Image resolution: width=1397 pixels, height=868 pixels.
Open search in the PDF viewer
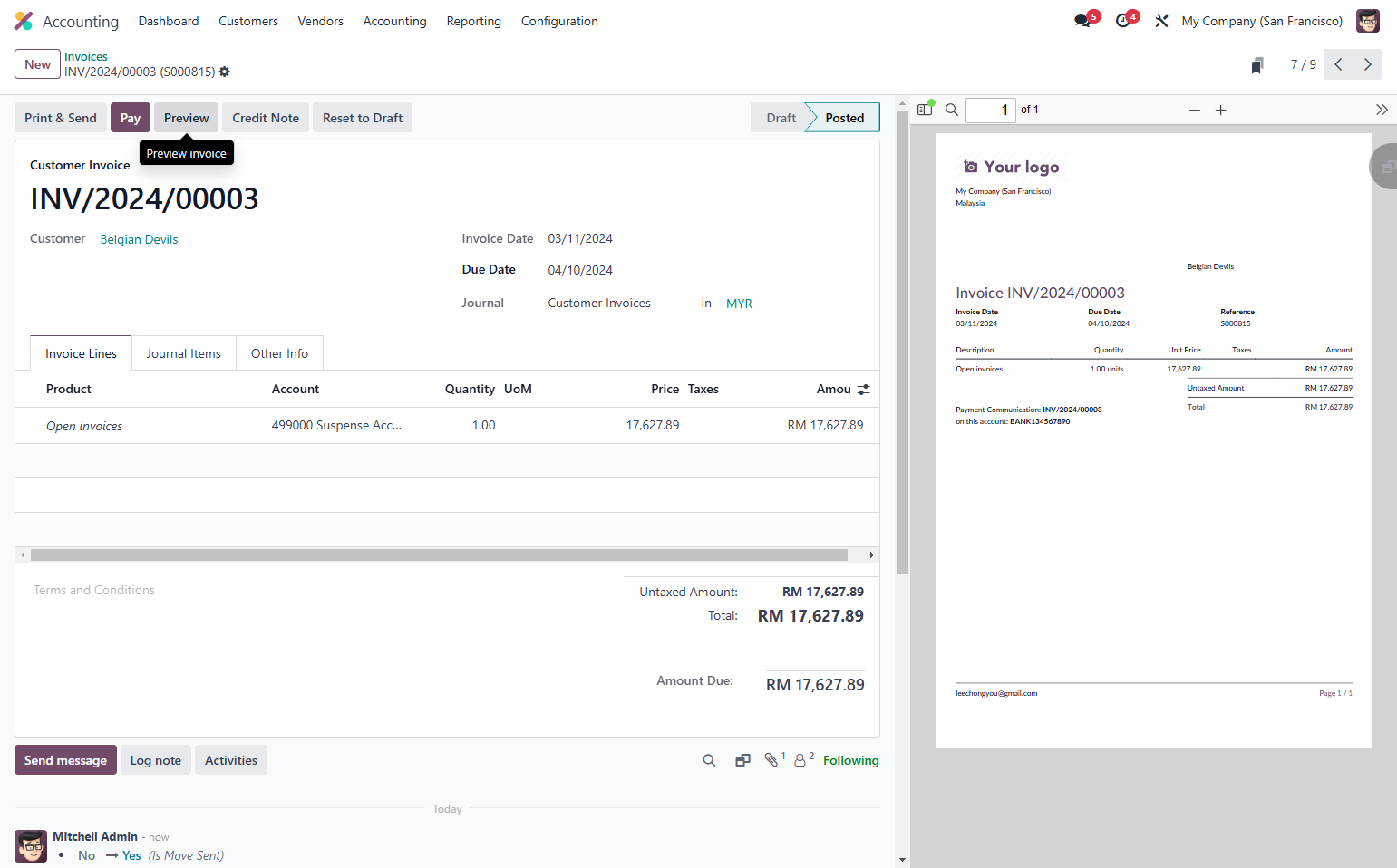pyautogui.click(x=952, y=110)
